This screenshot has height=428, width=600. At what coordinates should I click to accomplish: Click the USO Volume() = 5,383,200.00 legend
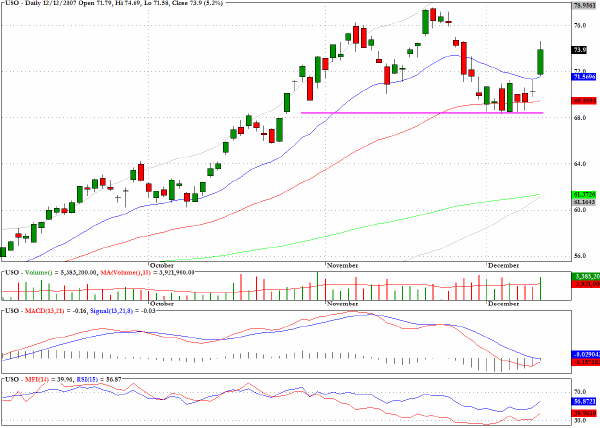(51, 273)
